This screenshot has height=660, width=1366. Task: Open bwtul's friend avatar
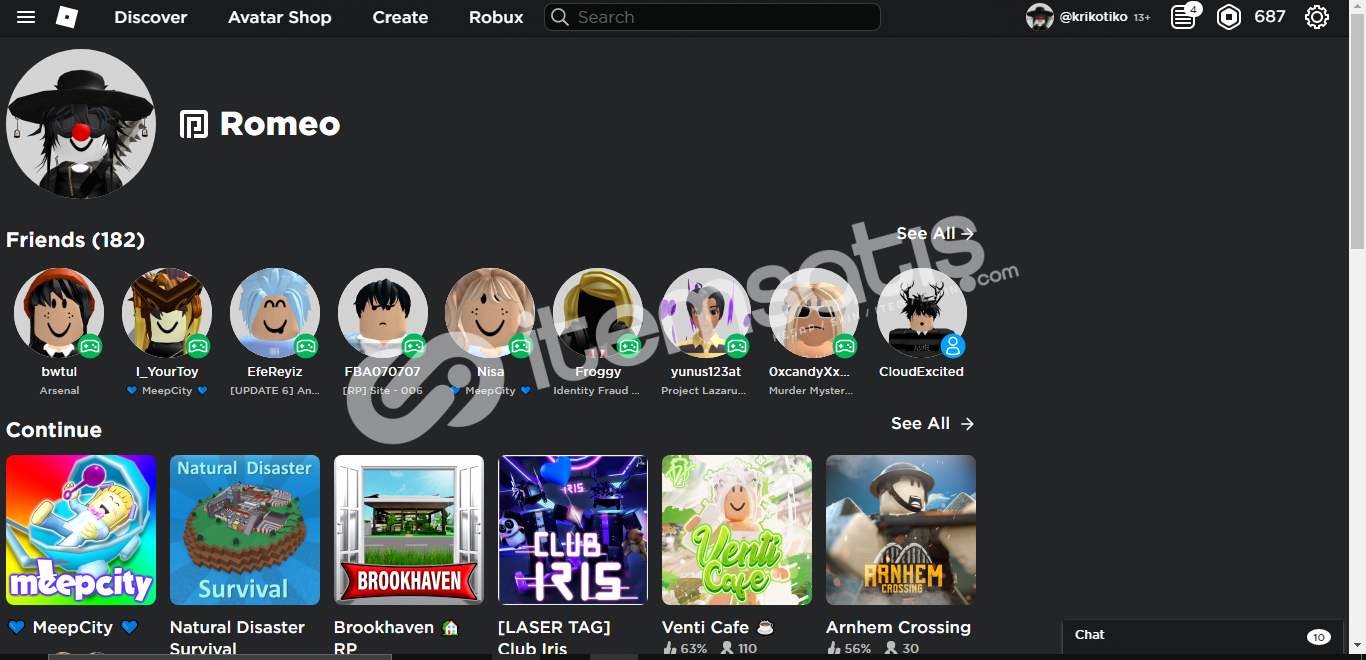click(x=59, y=313)
